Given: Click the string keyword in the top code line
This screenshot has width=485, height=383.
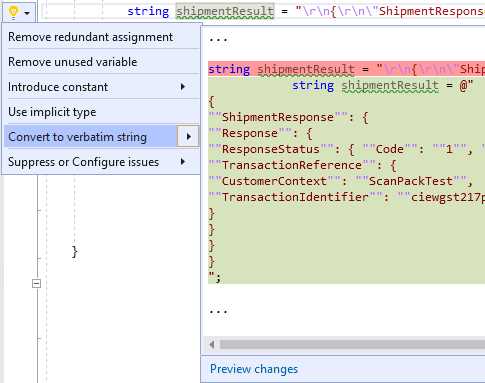Looking at the screenshot, I should (148, 11).
